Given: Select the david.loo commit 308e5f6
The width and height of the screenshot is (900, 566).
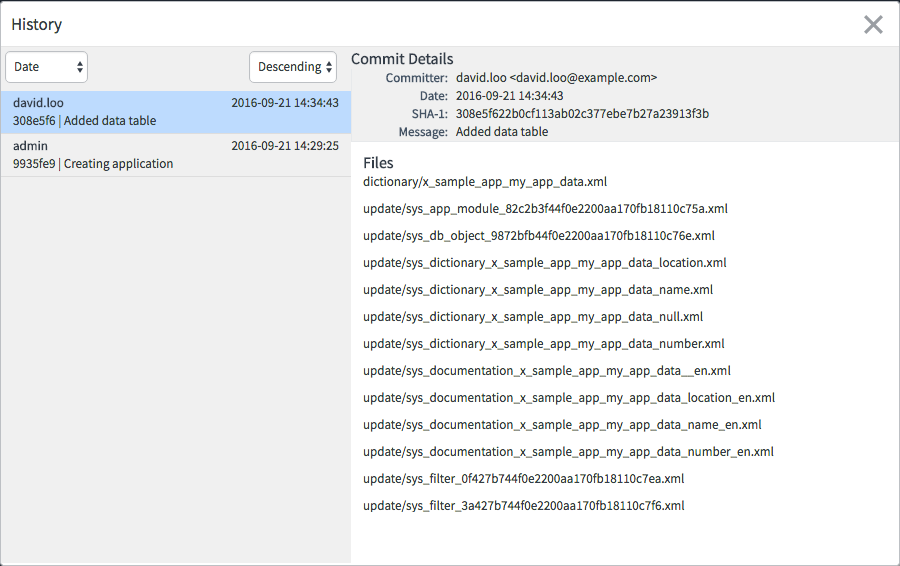Looking at the screenshot, I should pyautogui.click(x=176, y=112).
